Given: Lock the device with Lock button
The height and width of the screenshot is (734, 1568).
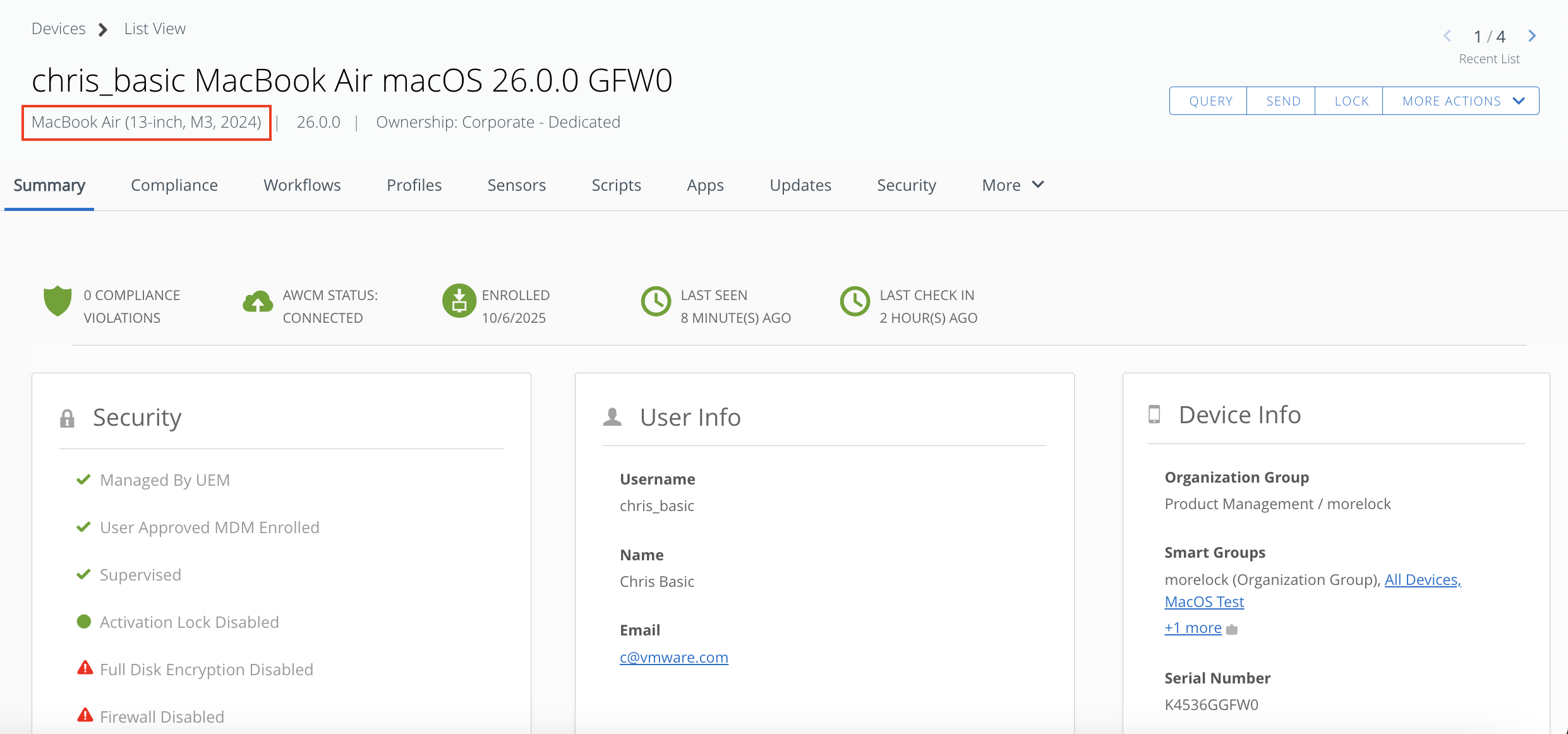Looking at the screenshot, I should [1351, 101].
